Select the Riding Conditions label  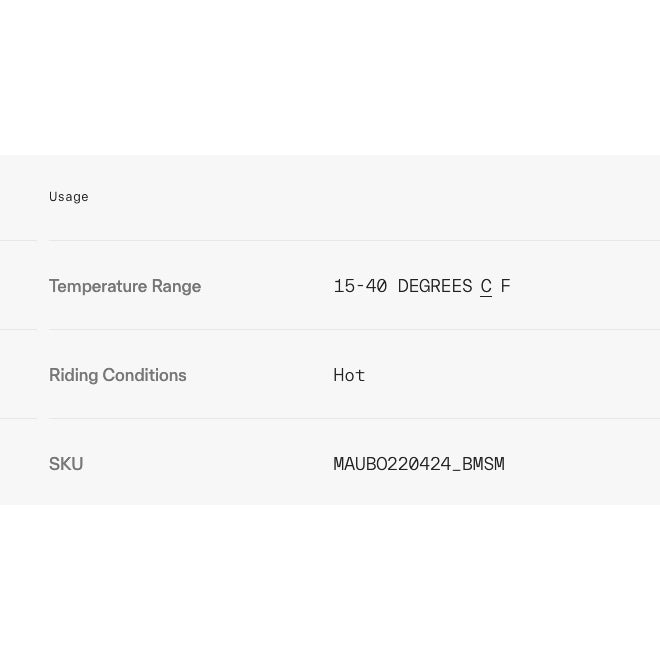click(118, 375)
